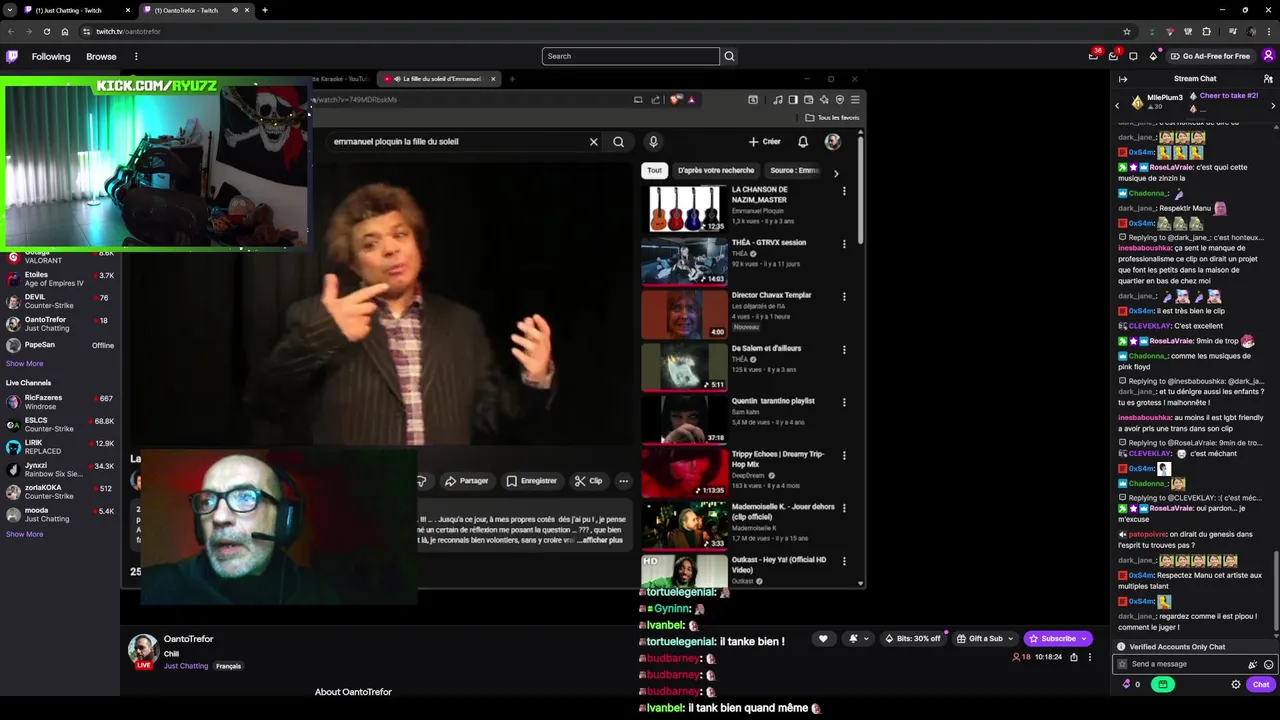The width and height of the screenshot is (1280, 720).
Task: Open the browser media control icon
Action: click(x=1232, y=31)
